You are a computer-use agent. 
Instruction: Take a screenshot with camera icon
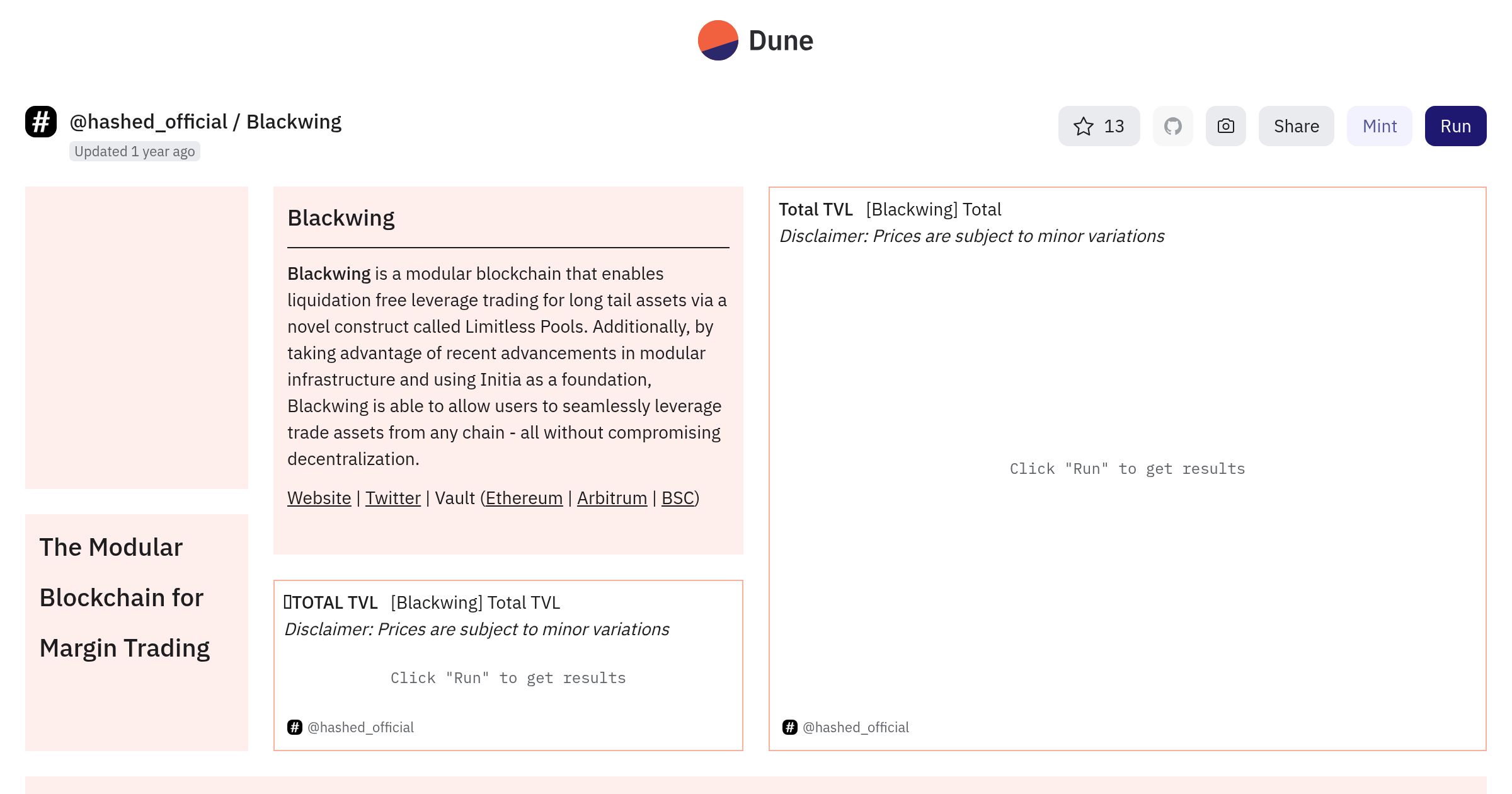point(1225,126)
